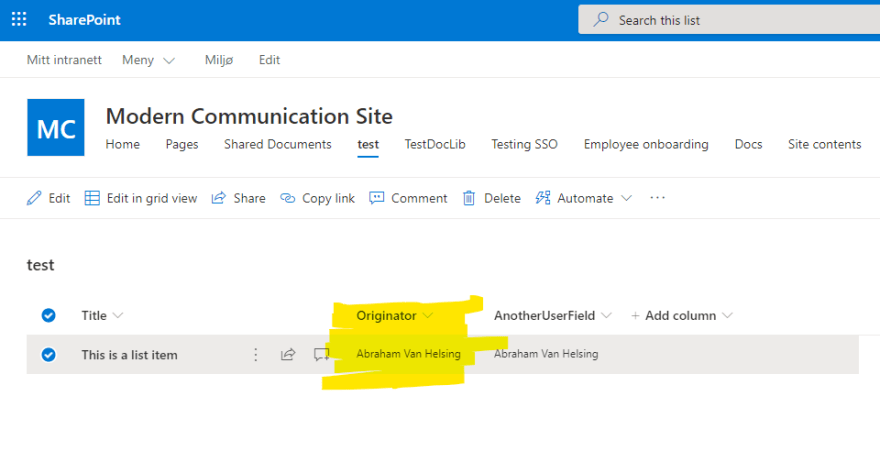Viewport: 880px width, 451px height.
Task: Expand the Meny dropdown in top navigation
Action: pos(148,60)
